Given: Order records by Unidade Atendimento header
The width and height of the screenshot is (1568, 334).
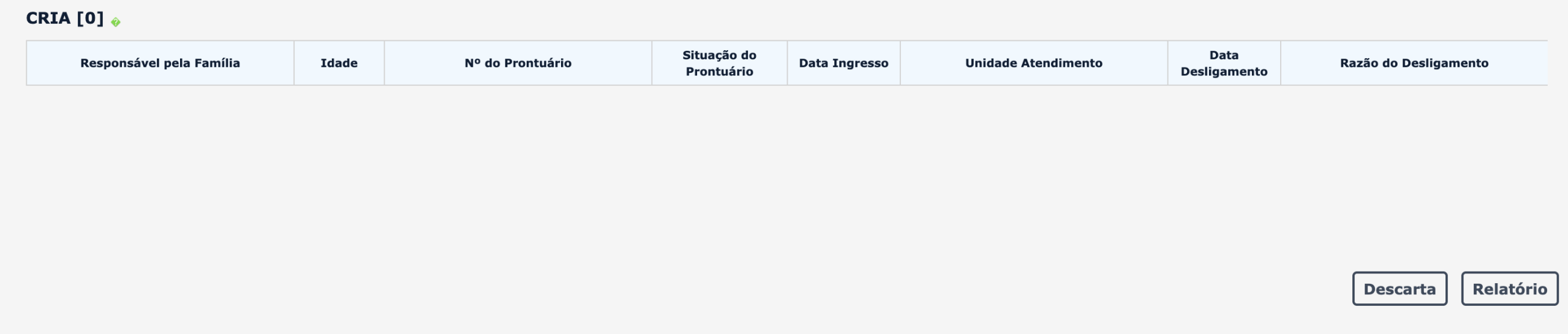Looking at the screenshot, I should (1033, 63).
